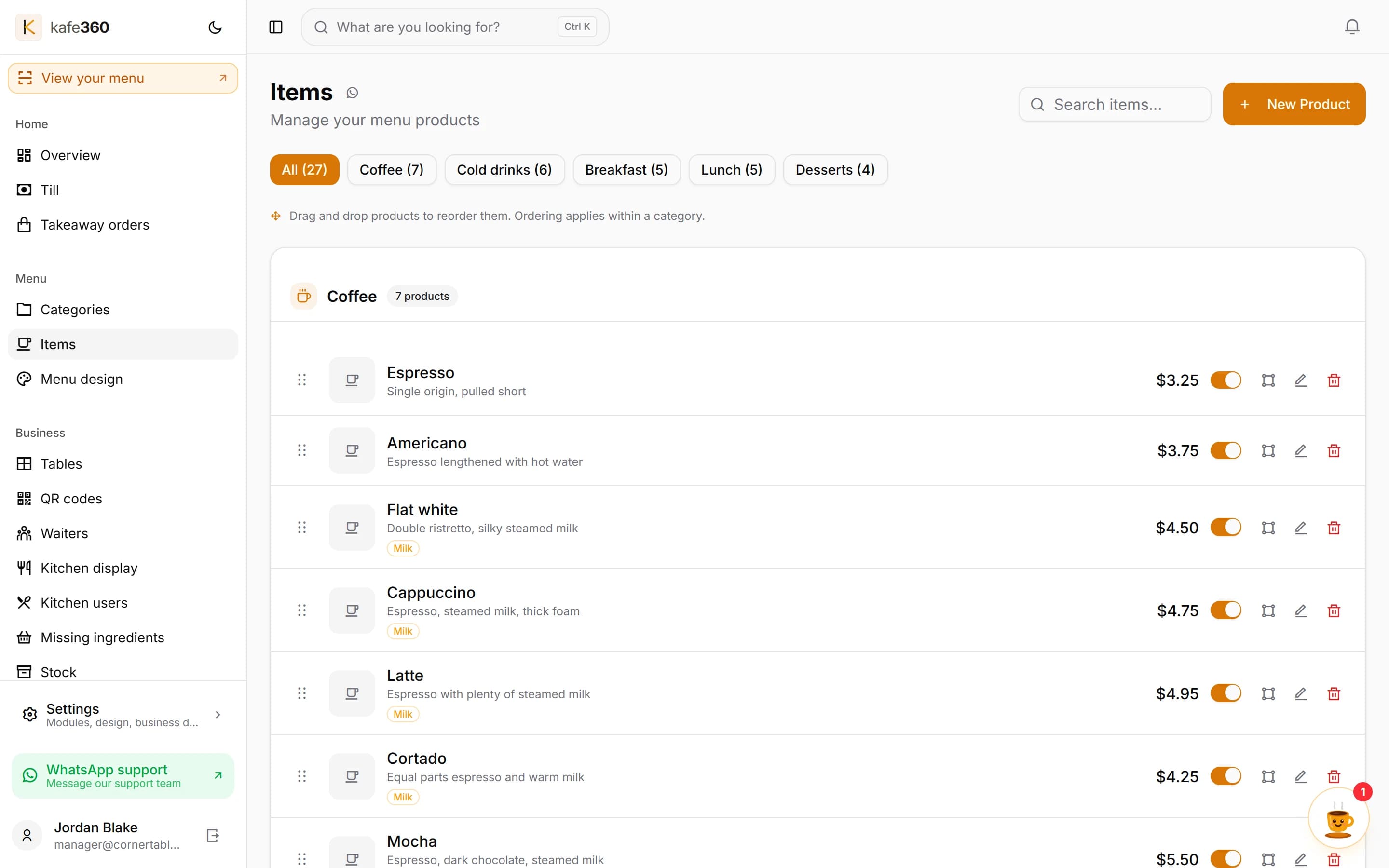Grab the drag handle for Cappuccino
This screenshot has height=868, width=1389.
pyautogui.click(x=302, y=610)
